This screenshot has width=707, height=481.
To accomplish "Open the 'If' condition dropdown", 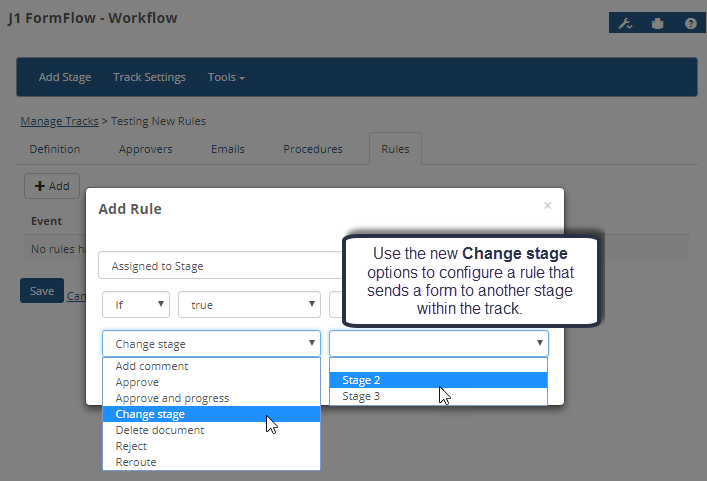I will point(136,305).
